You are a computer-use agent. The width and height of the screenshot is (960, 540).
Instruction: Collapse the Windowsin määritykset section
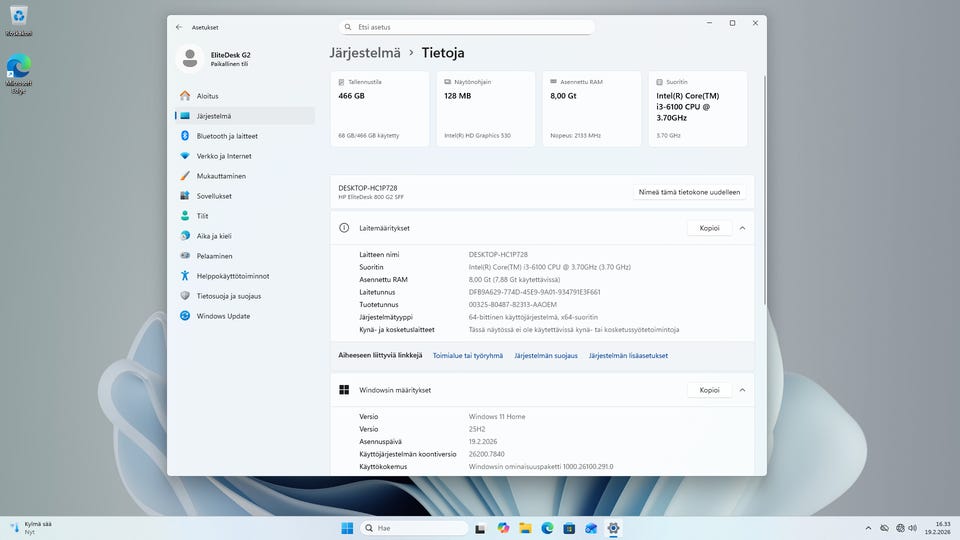click(x=742, y=390)
